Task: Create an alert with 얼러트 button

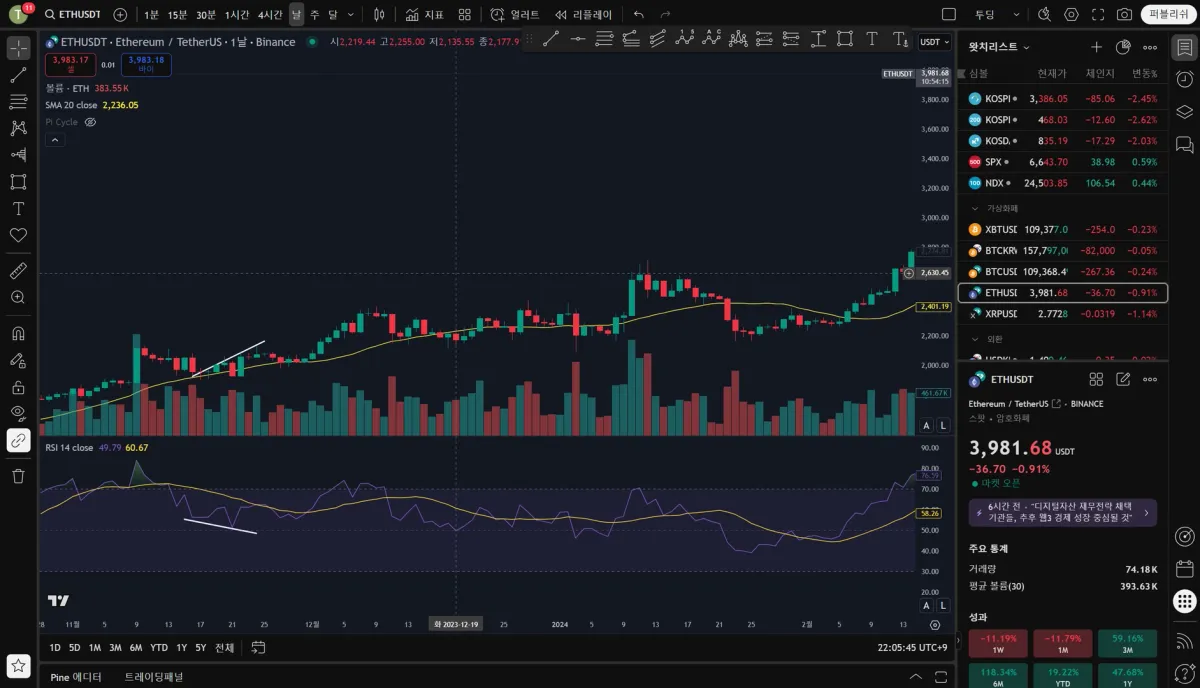Action: (x=516, y=15)
